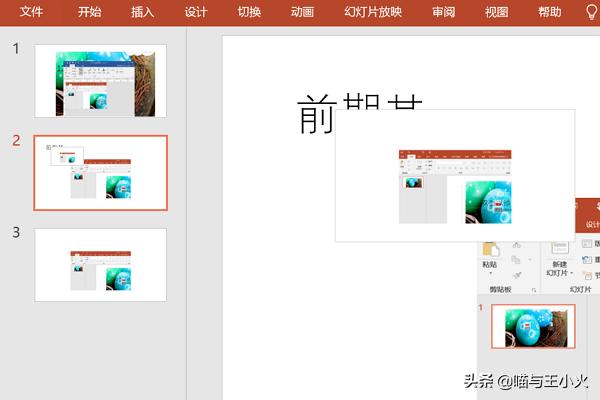Screen dimensions: 600x400
Task: Click the Paste (粘贴) clipboard icon
Action: pyautogui.click(x=490, y=249)
